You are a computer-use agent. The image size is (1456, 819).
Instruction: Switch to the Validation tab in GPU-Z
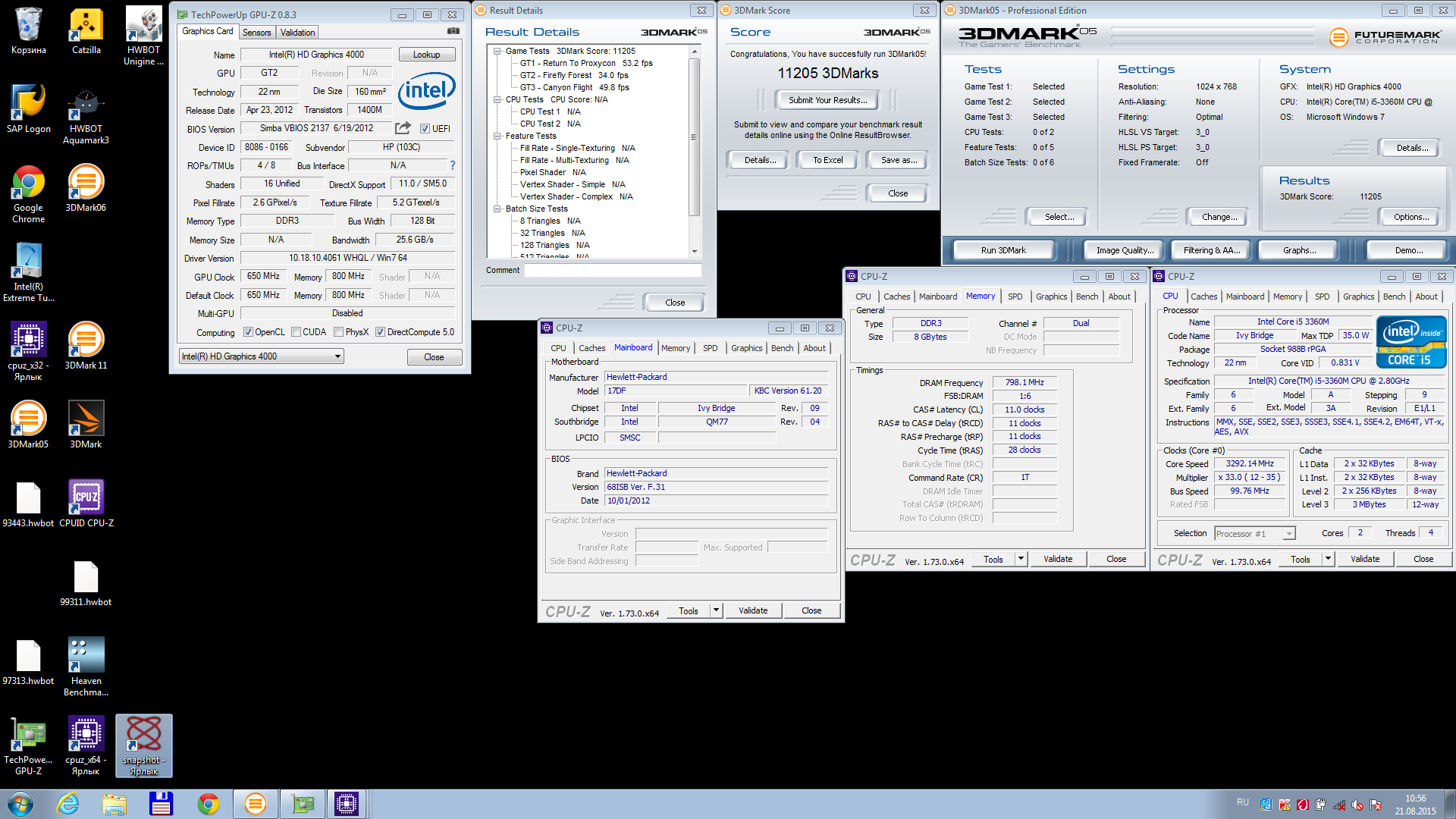tap(297, 33)
